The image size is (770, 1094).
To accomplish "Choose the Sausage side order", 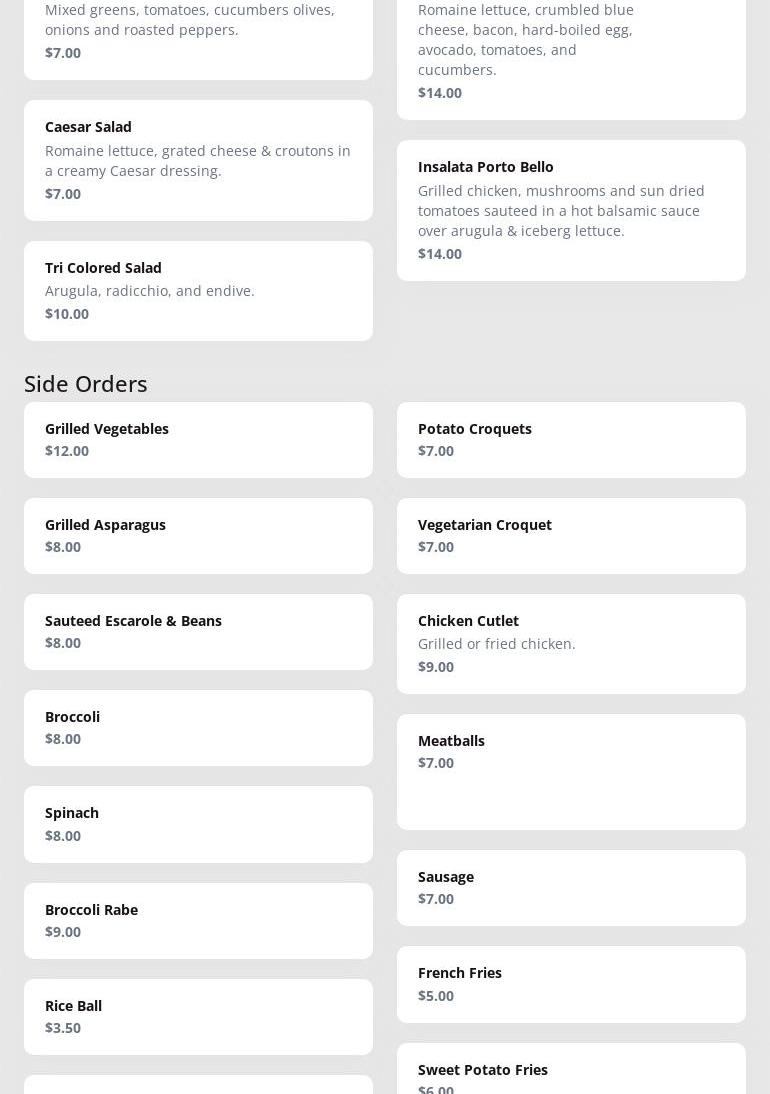I will pos(571,888).
